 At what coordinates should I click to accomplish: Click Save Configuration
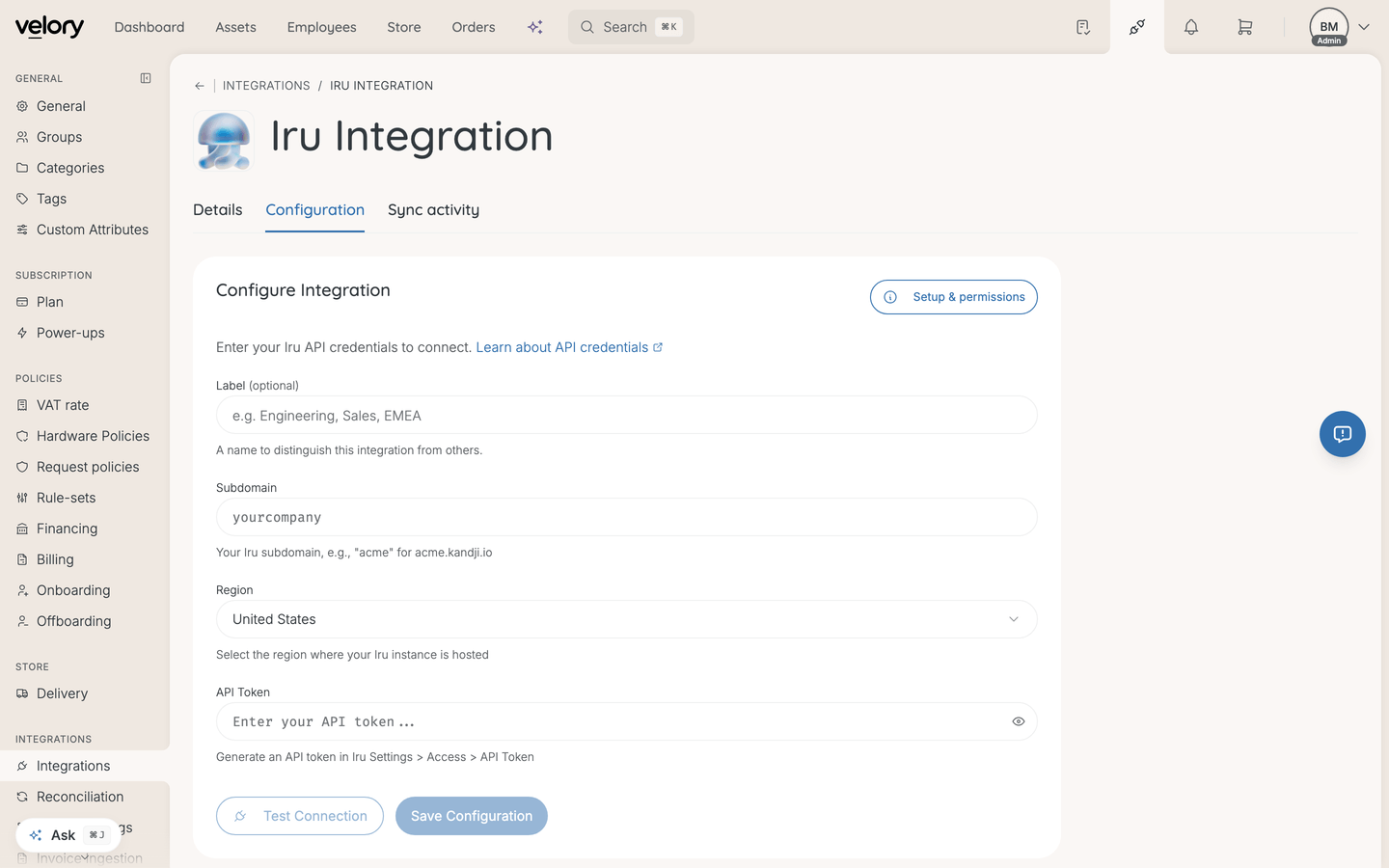tap(472, 816)
